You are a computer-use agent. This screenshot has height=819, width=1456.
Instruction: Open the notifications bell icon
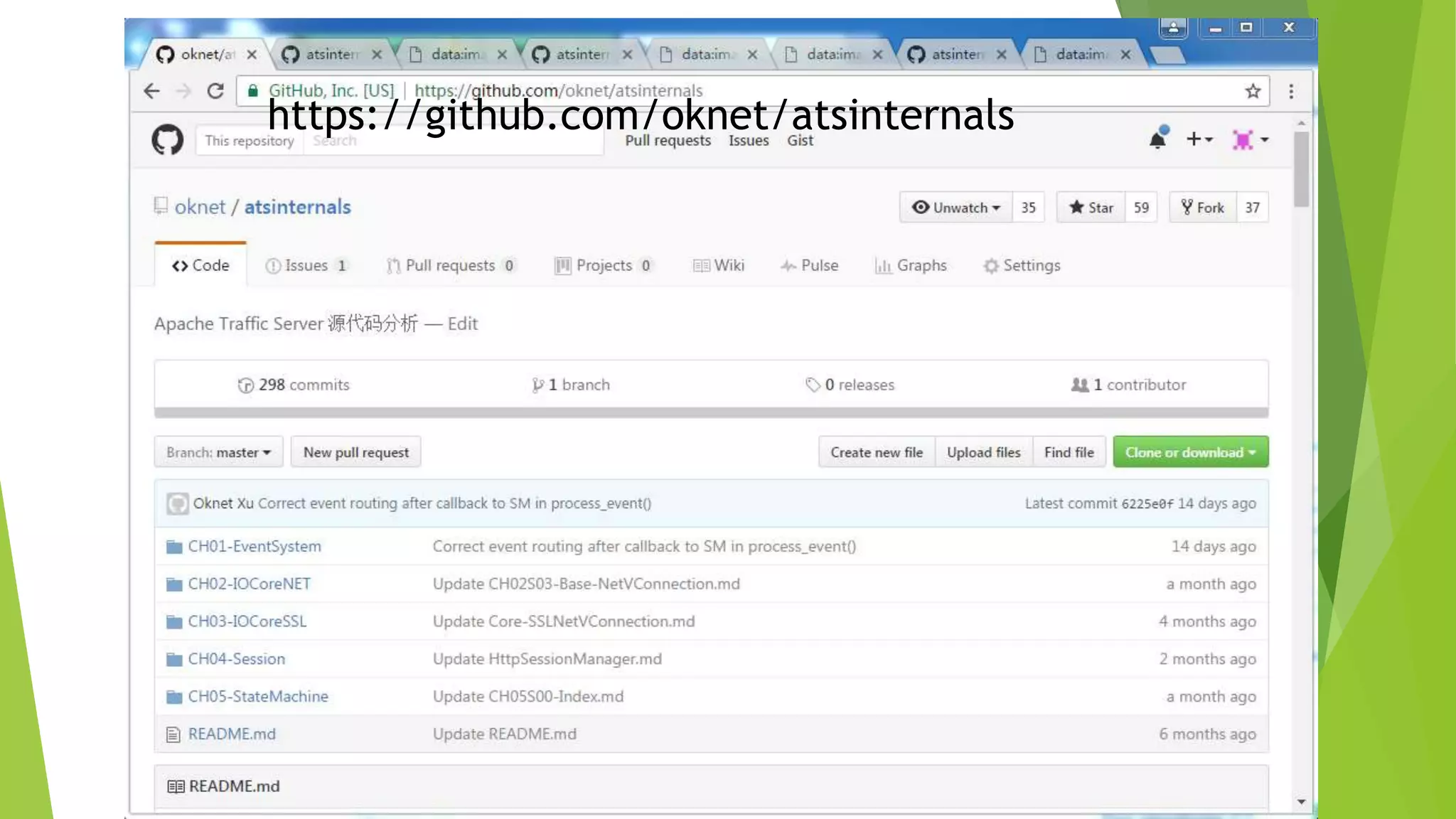(1157, 139)
